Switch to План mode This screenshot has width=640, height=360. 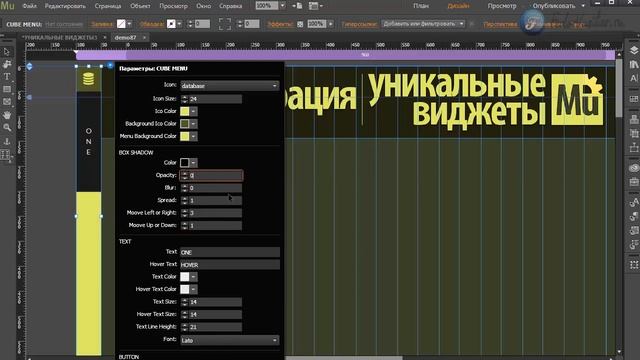(x=421, y=6)
